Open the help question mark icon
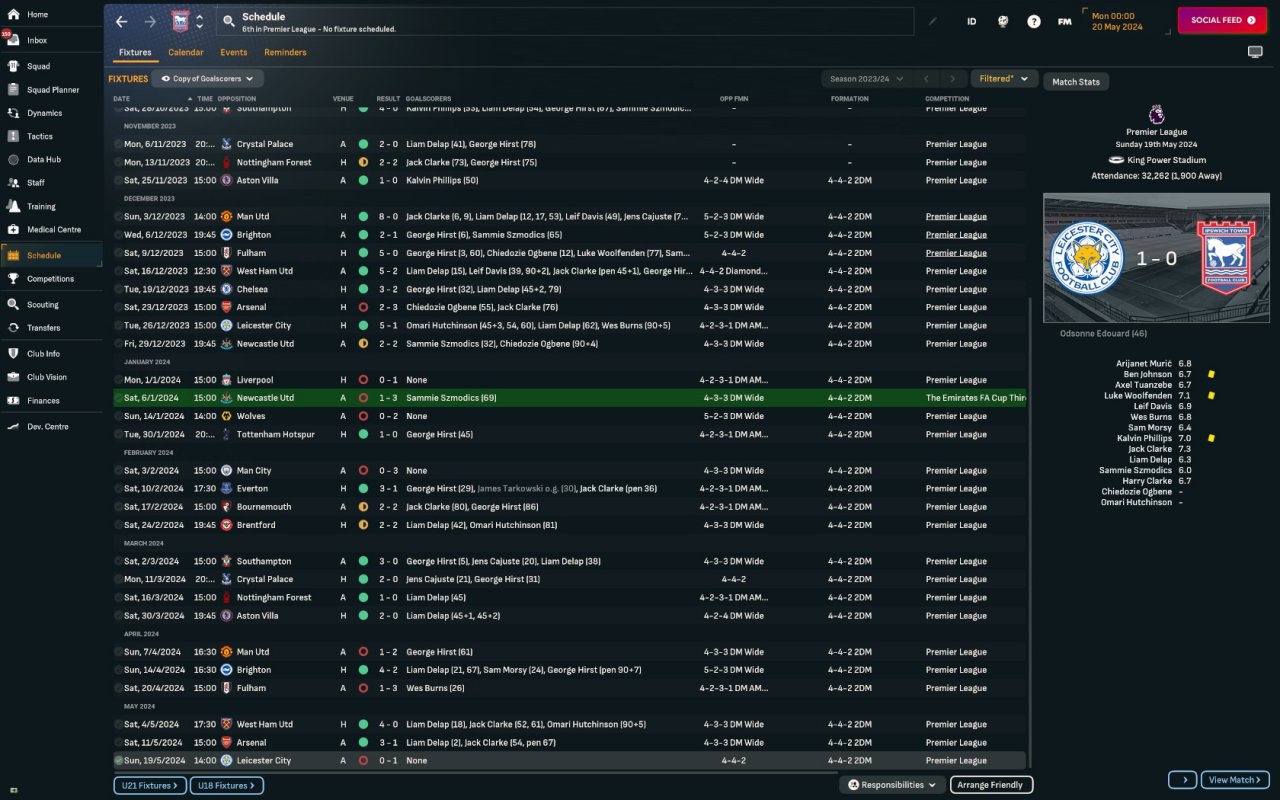Screen dimensions: 1280x800 point(1034,21)
